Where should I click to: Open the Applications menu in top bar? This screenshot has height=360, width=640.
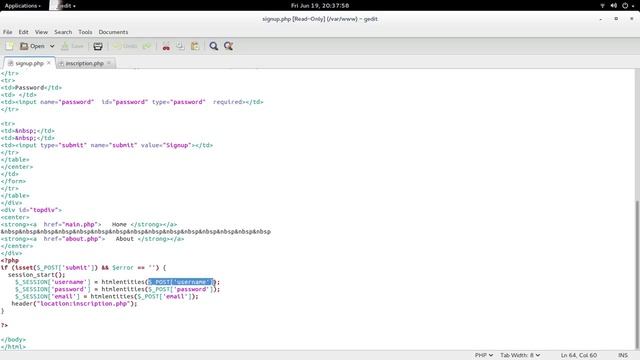(x=22, y=6)
